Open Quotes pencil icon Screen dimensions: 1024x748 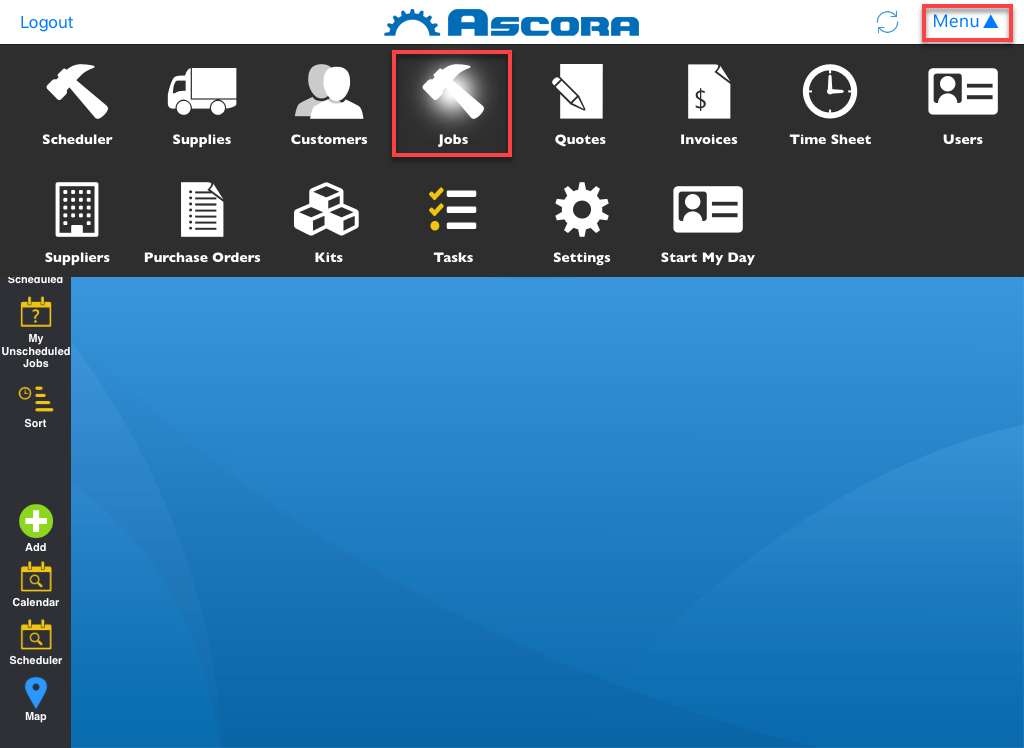click(x=580, y=93)
